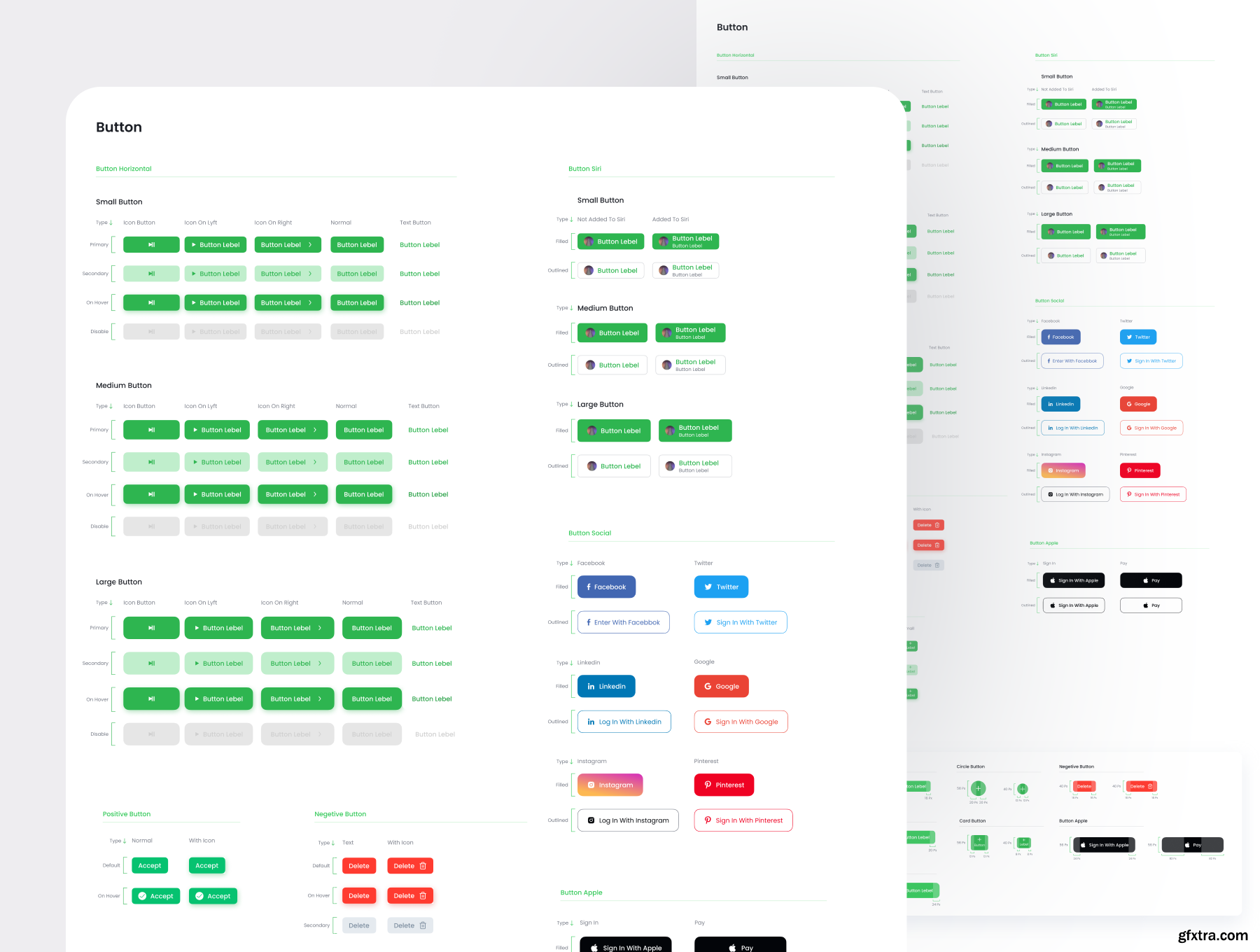Click the primary icon-only play button under Small Button

pyautogui.click(x=151, y=245)
